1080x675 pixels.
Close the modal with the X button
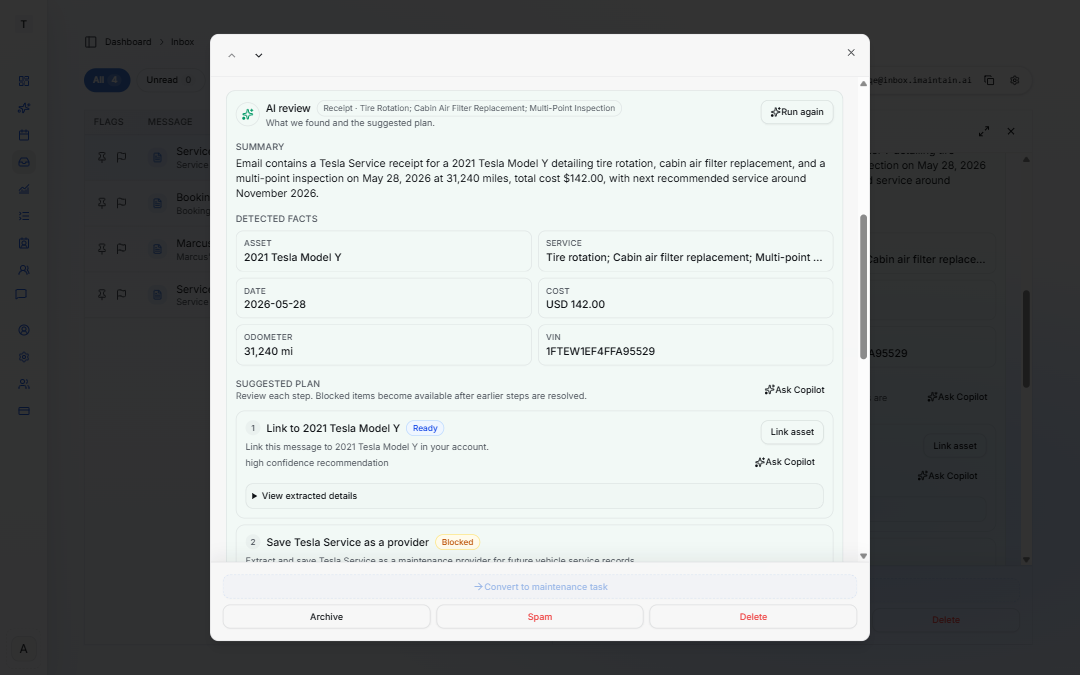pos(851,53)
